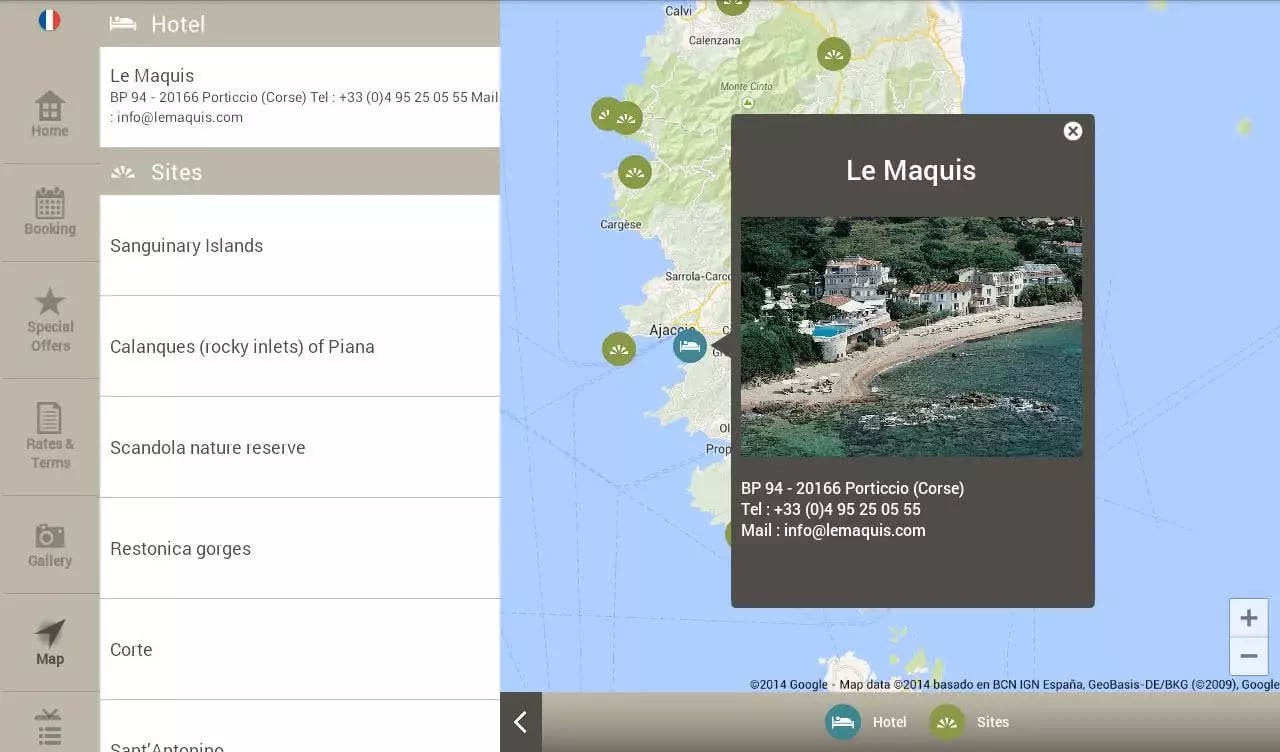Select the Map navigation item

(x=49, y=642)
